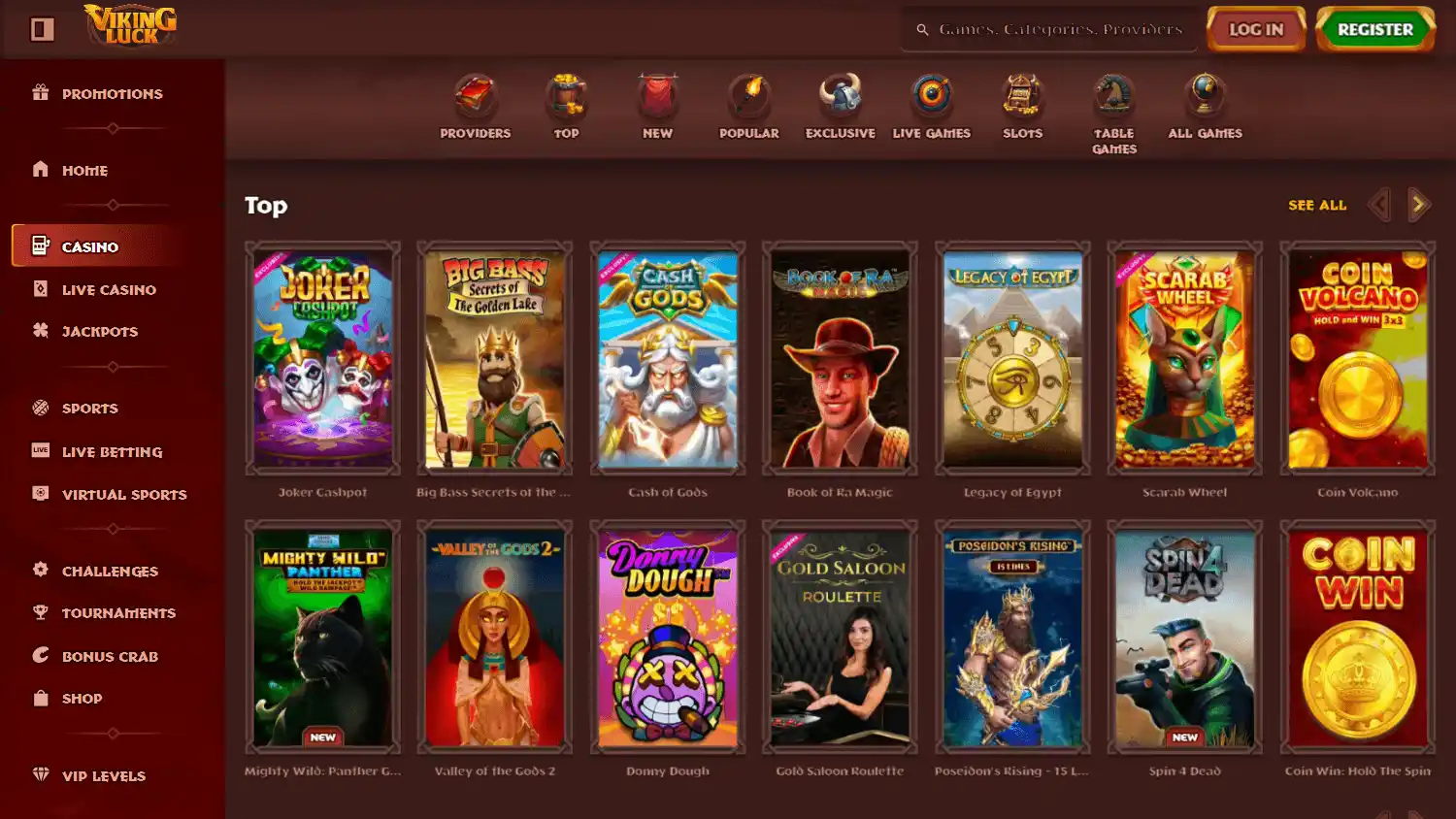The image size is (1456, 819).
Task: Open Legacy of Egypt game thumbnail
Action: [1012, 358]
